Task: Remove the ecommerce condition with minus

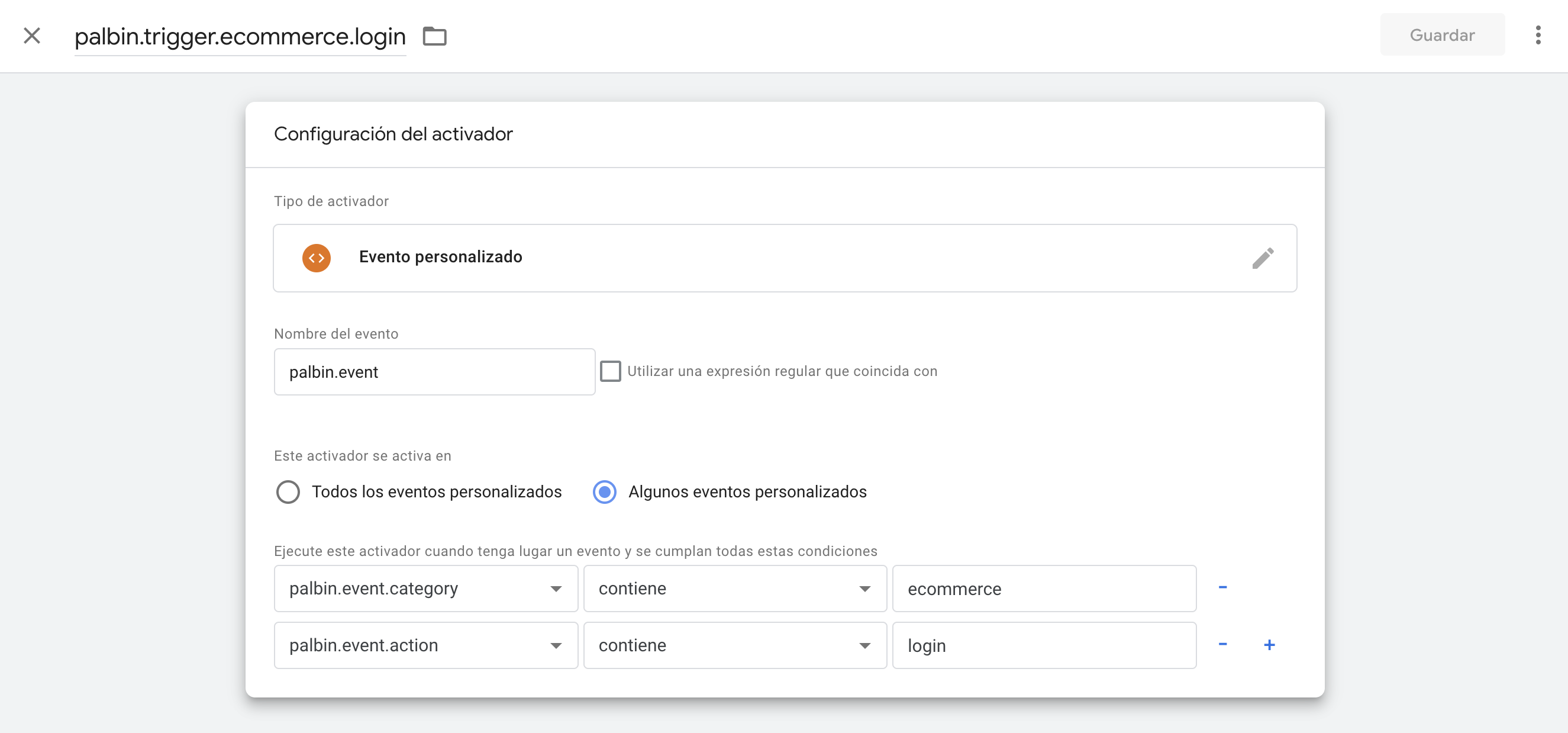Action: [x=1222, y=587]
